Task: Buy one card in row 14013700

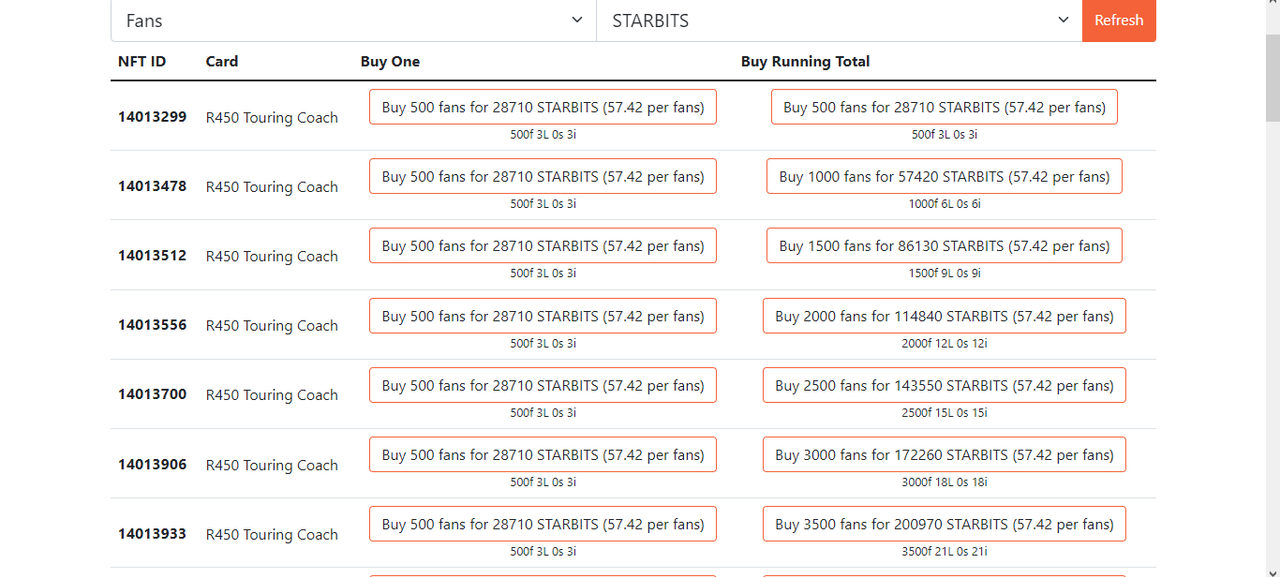Action: point(543,385)
